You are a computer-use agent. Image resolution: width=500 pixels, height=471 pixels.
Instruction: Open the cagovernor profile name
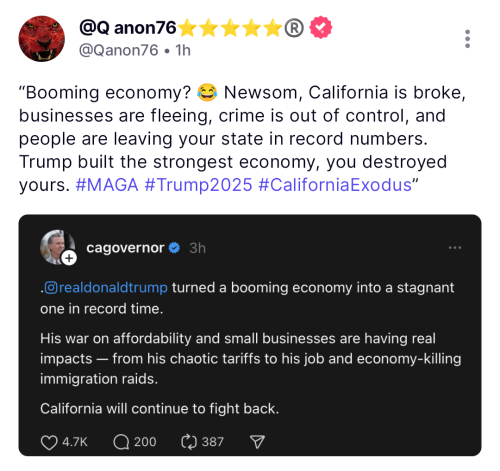[125, 248]
